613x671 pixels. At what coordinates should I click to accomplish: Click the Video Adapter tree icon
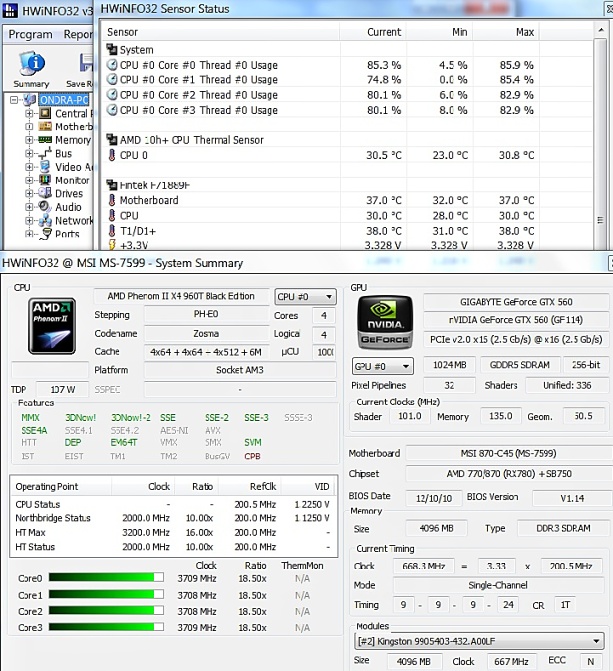[x=45, y=166]
